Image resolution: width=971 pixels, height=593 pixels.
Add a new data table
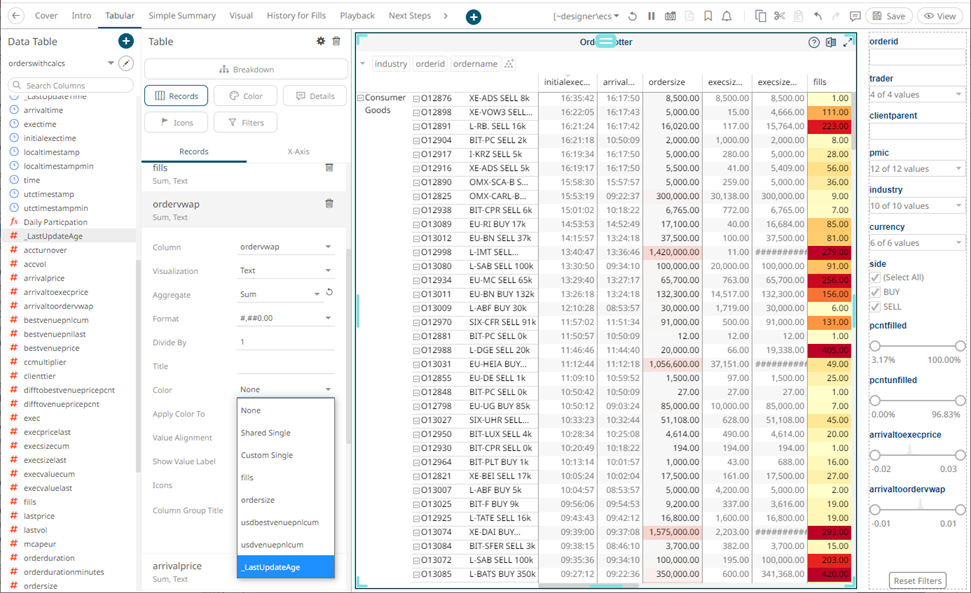[x=126, y=41]
